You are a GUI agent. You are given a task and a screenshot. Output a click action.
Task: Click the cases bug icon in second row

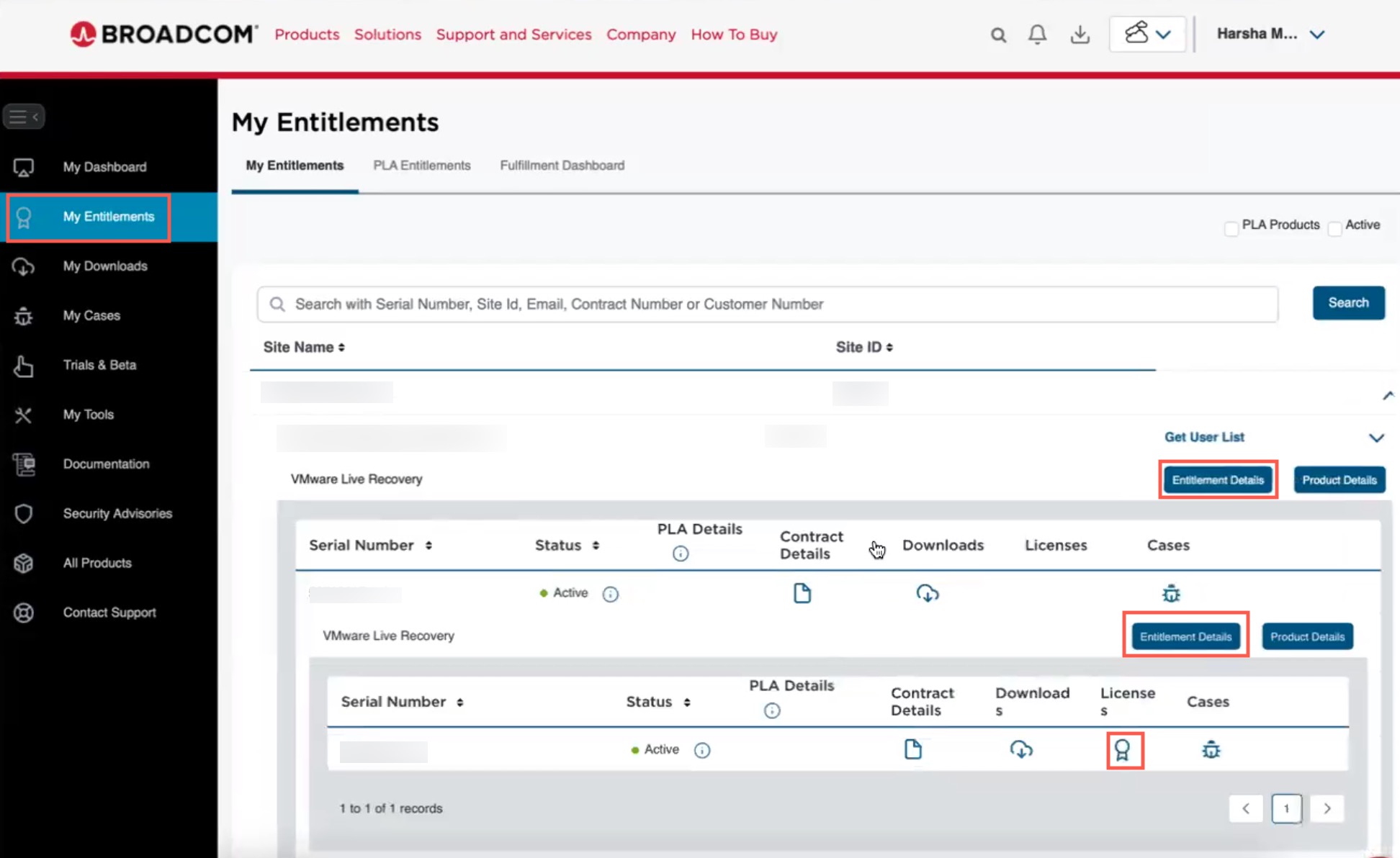(1211, 750)
